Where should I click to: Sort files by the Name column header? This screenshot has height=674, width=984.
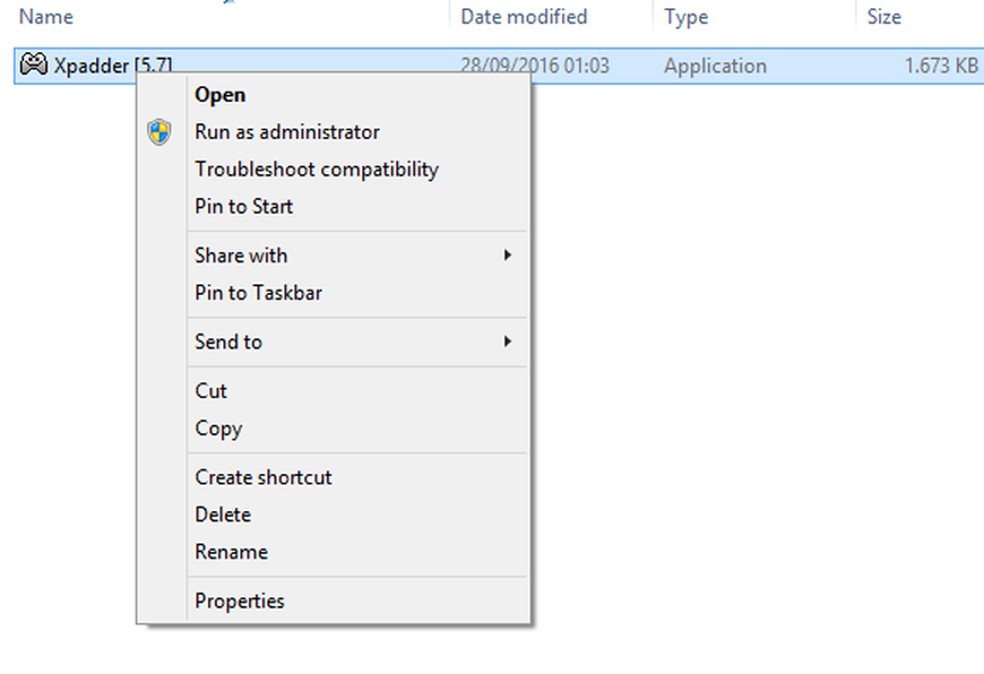pos(46,17)
